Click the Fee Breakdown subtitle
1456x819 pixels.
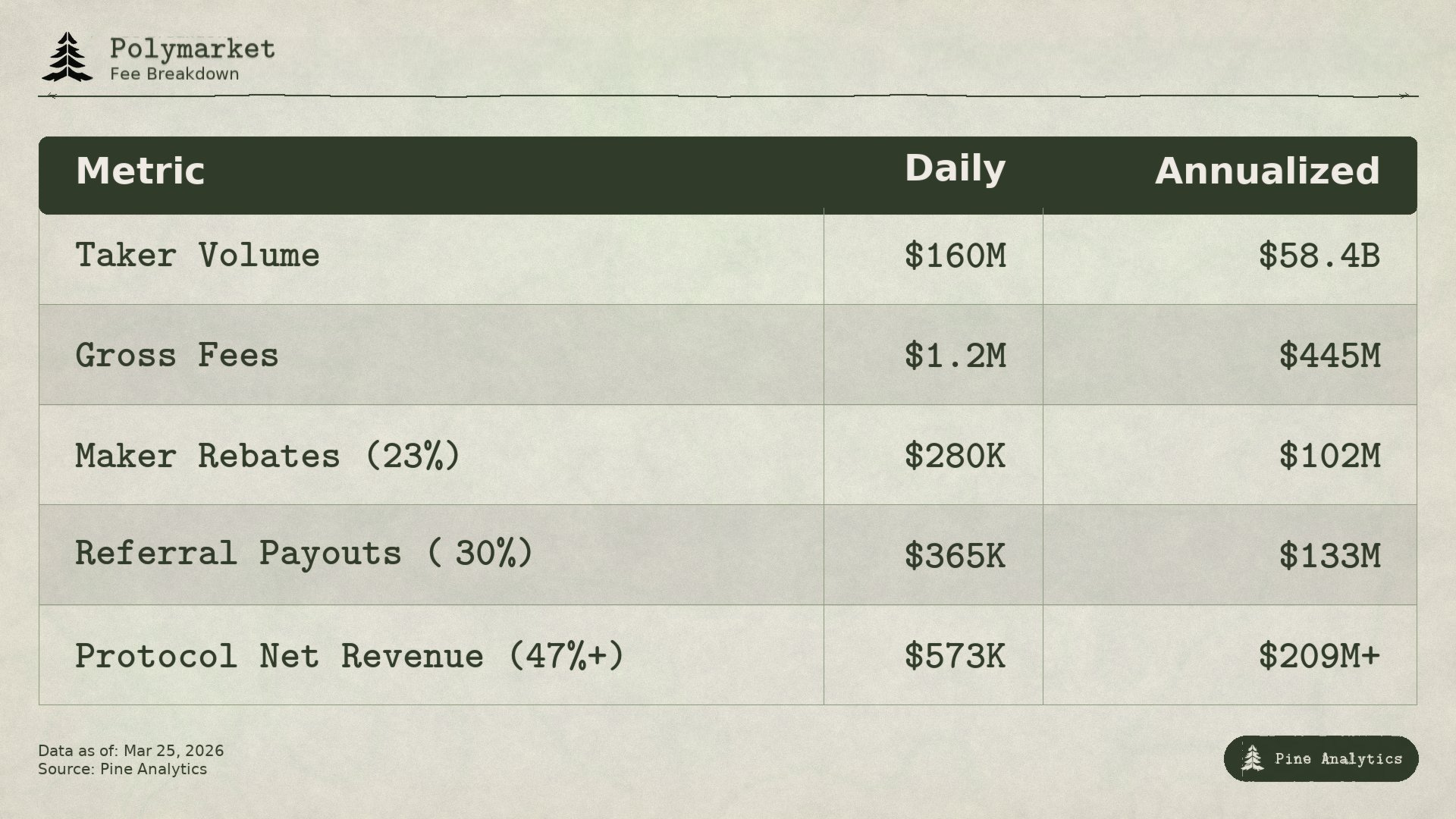coord(174,74)
